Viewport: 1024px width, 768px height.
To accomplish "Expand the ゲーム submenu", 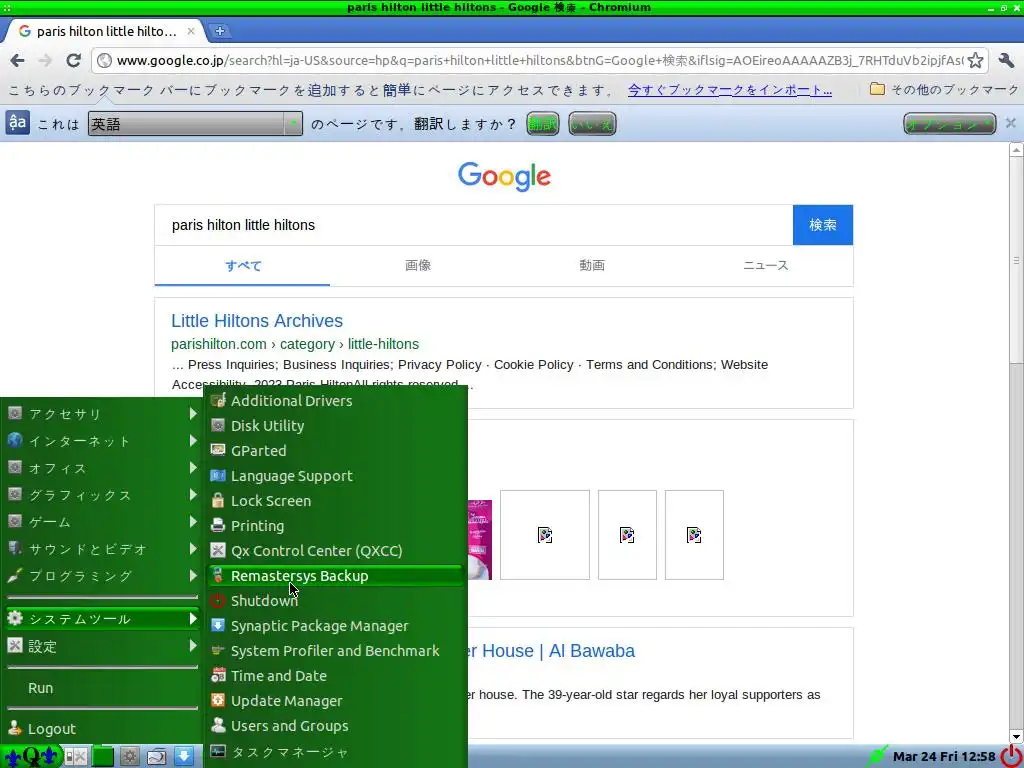I will (x=103, y=522).
